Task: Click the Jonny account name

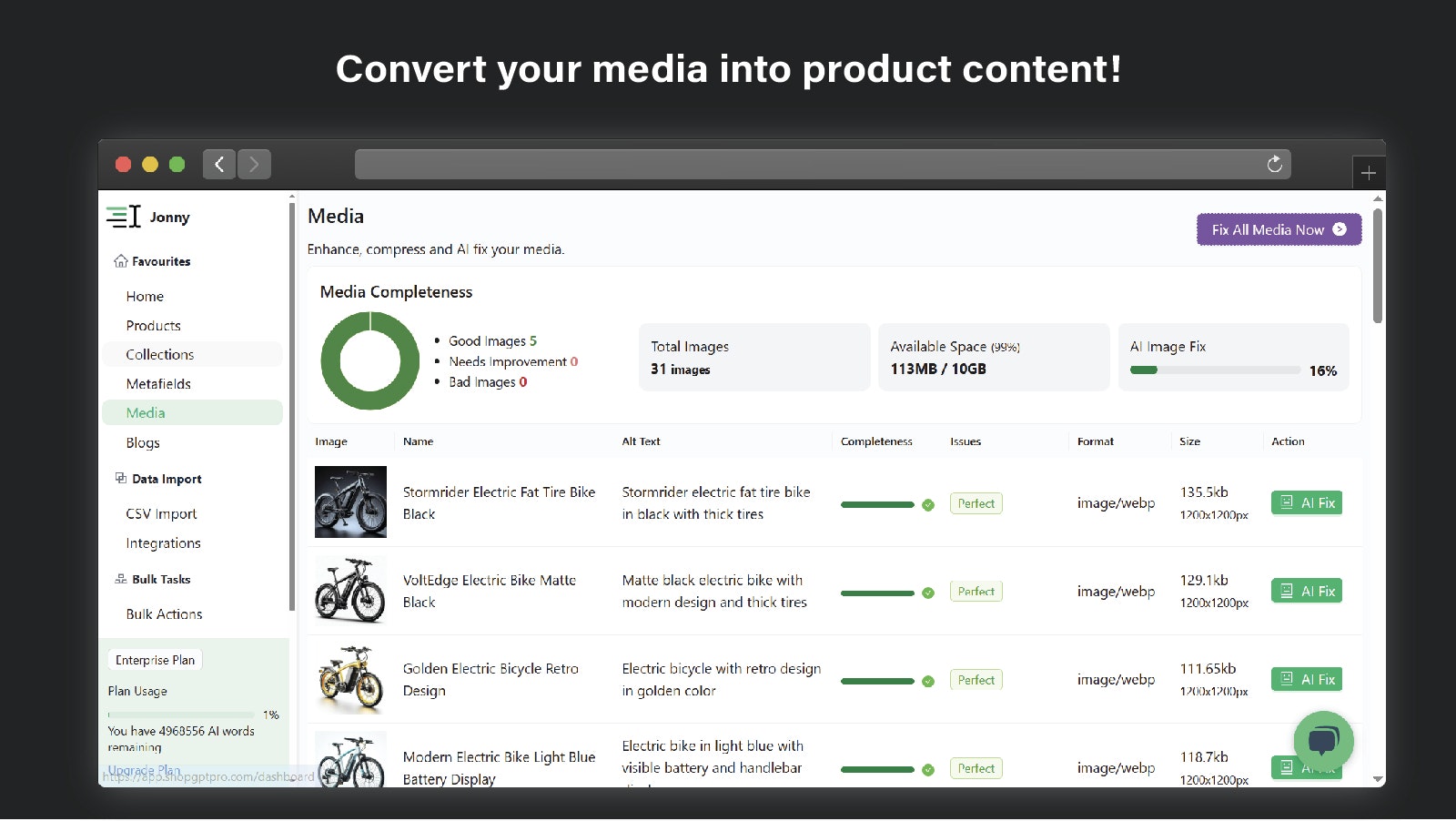Action: point(169,218)
